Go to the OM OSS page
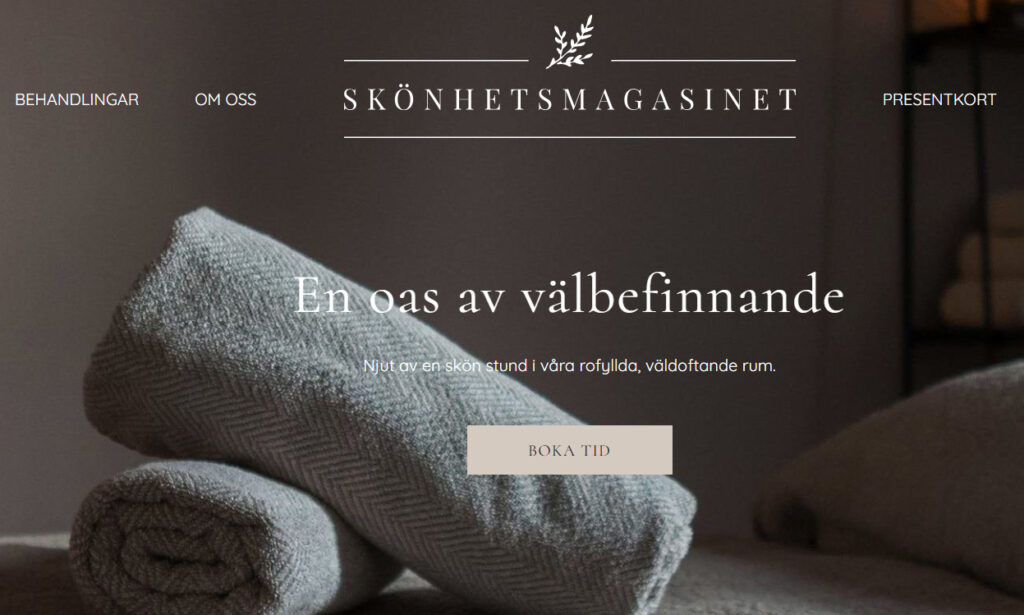Screen dimensions: 1024x615 pos(225,100)
